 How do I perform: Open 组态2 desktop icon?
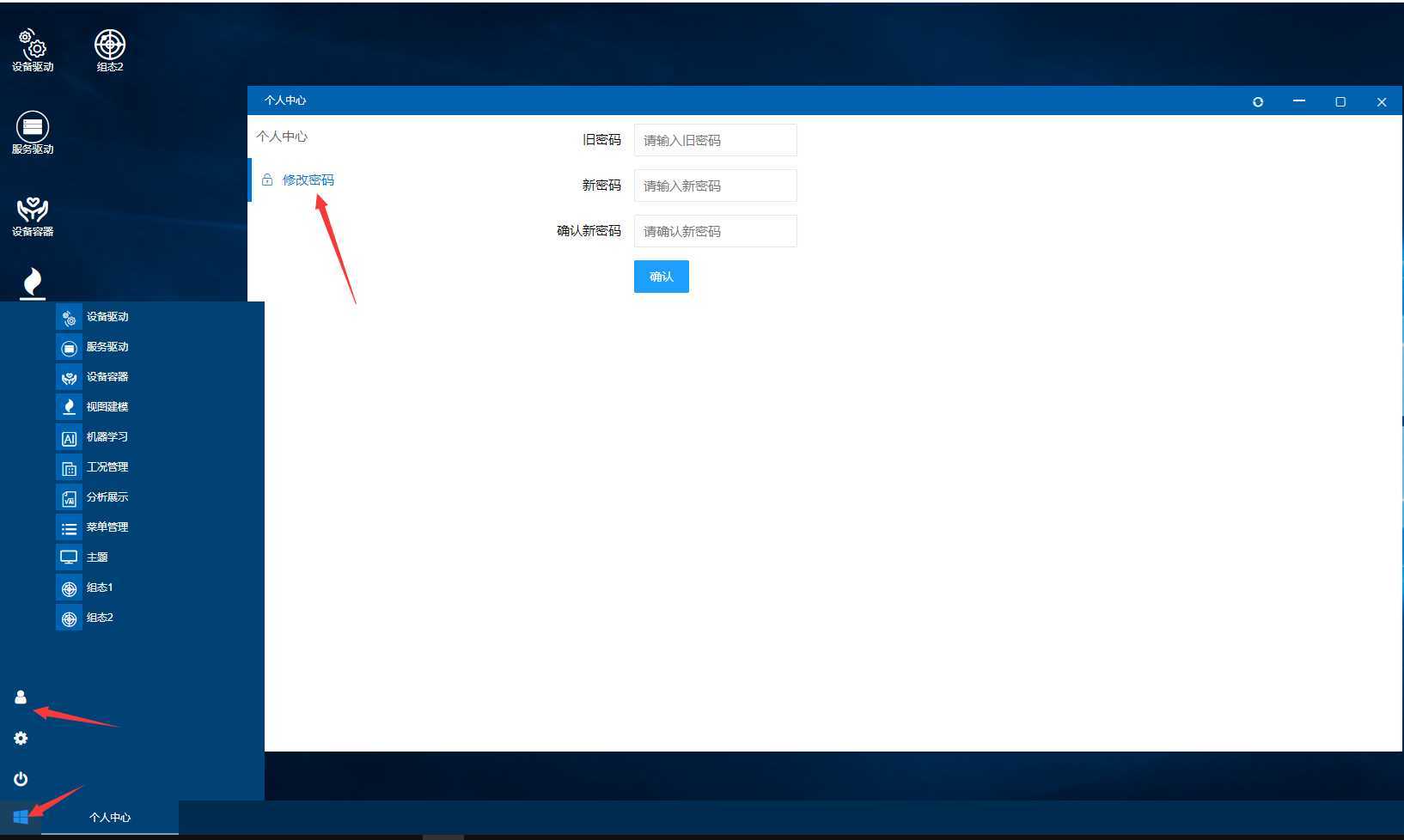[110, 50]
